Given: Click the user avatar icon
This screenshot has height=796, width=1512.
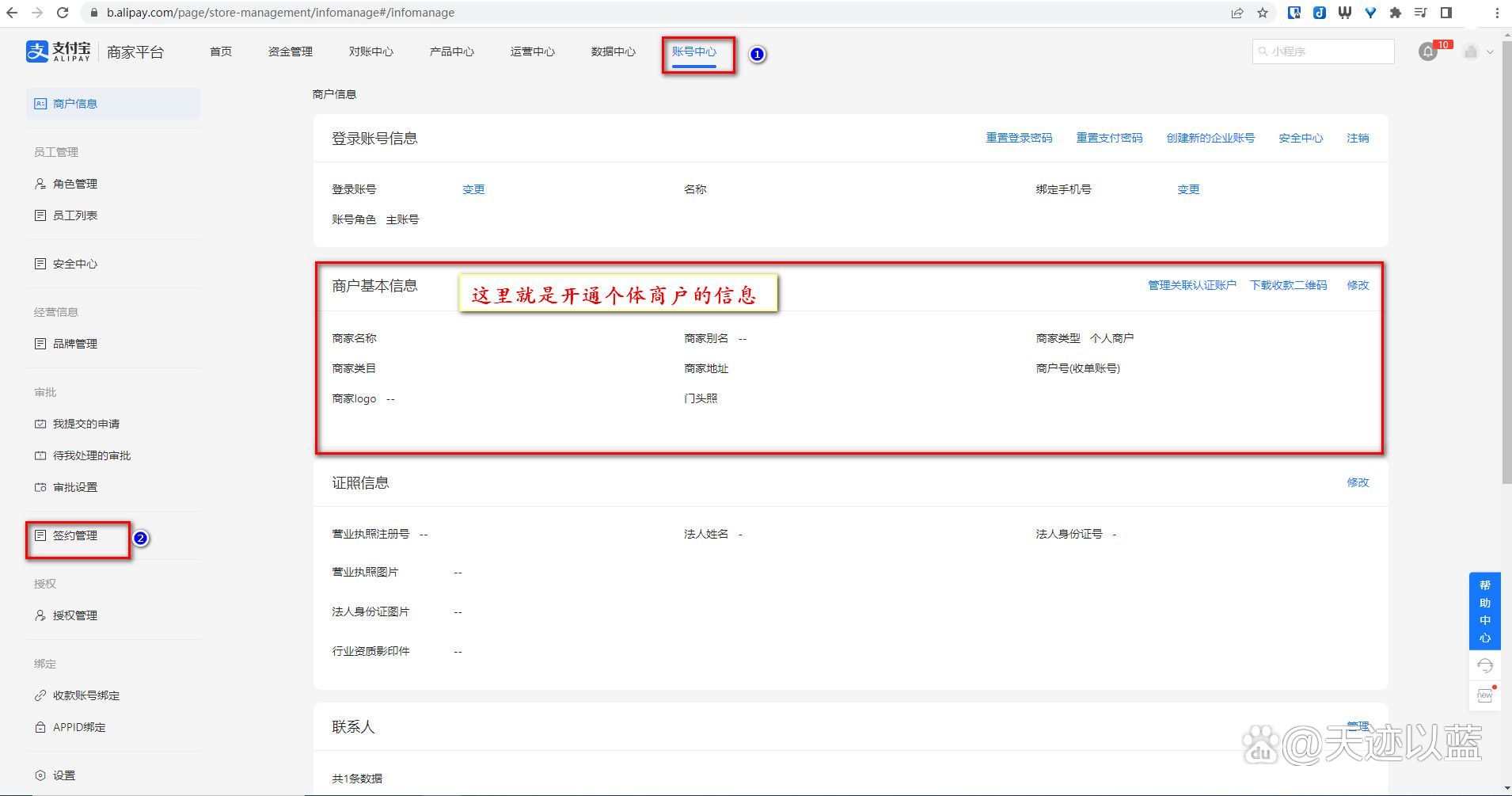Looking at the screenshot, I should pyautogui.click(x=1471, y=51).
